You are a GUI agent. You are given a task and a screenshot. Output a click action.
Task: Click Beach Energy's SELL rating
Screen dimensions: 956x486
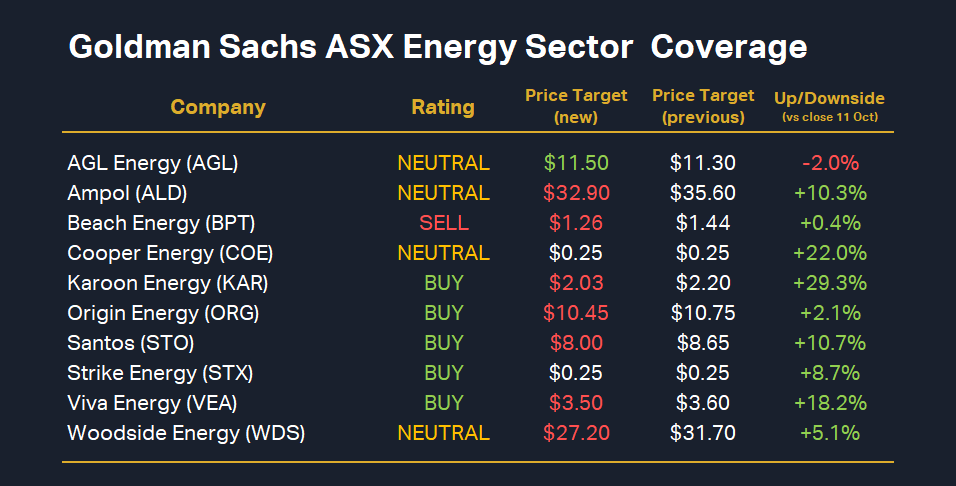444,223
